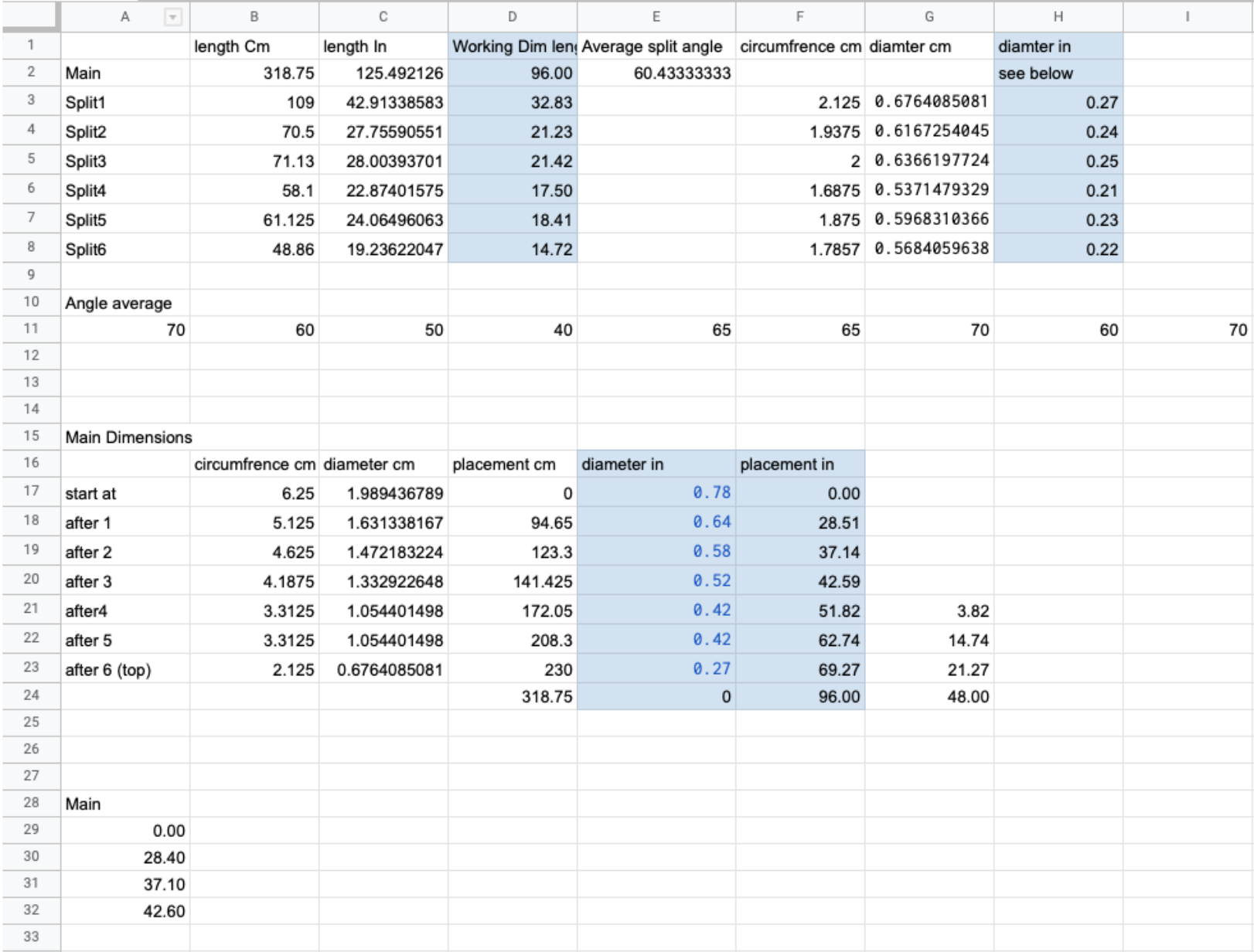
Task: Click the 42.60 cell in row 32
Action: [125, 911]
